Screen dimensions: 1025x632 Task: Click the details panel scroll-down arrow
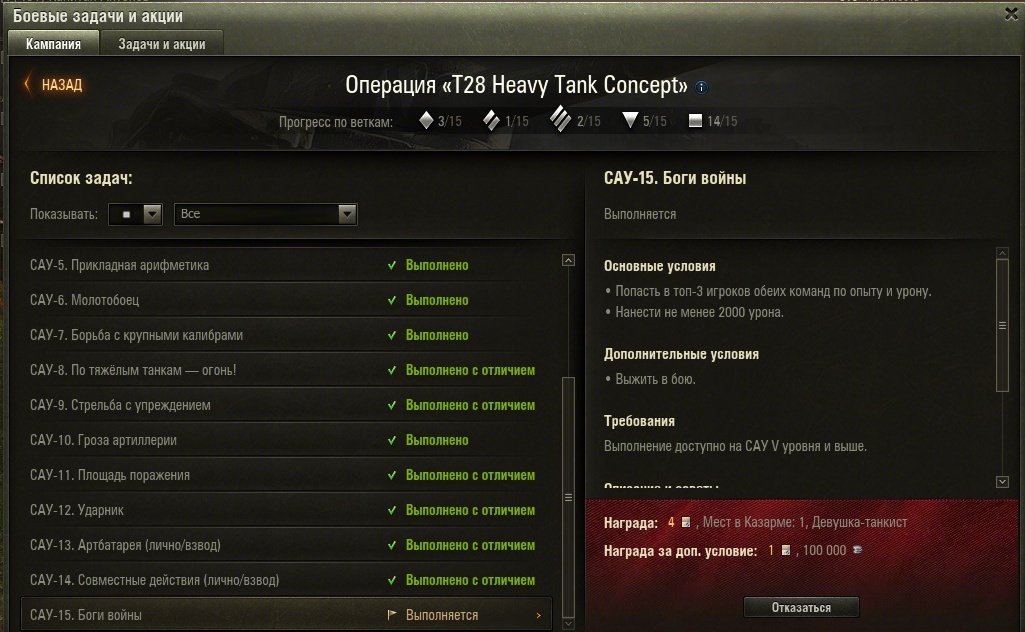click(1002, 482)
